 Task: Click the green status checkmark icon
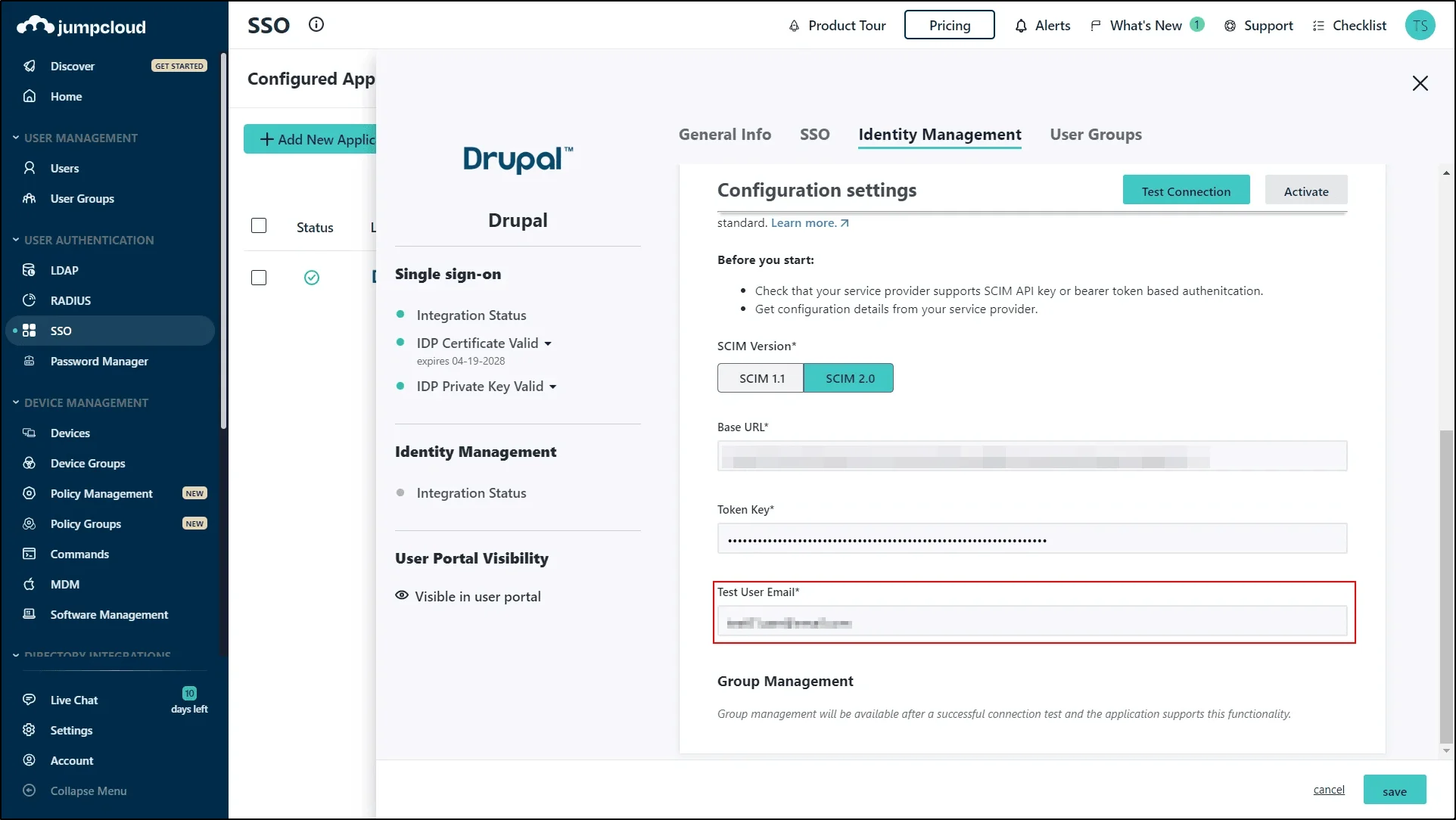point(312,278)
